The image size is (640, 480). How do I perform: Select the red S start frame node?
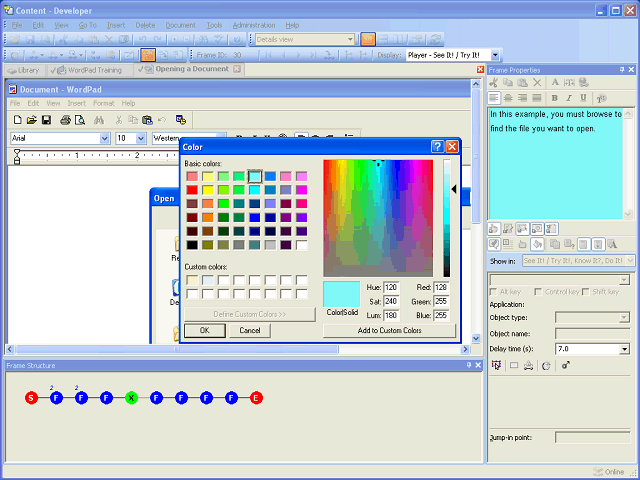click(x=31, y=398)
